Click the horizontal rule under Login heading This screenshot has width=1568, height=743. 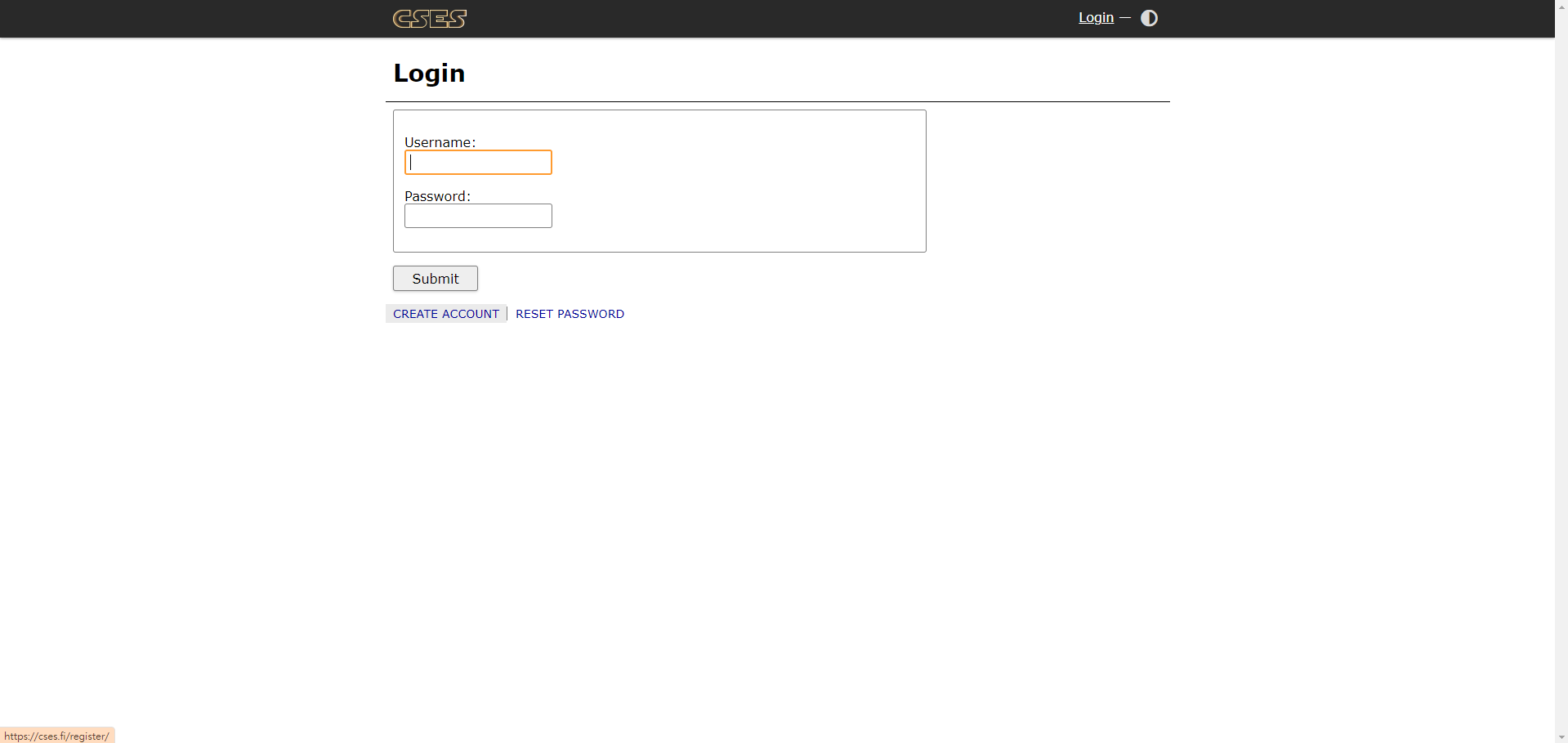(777, 101)
